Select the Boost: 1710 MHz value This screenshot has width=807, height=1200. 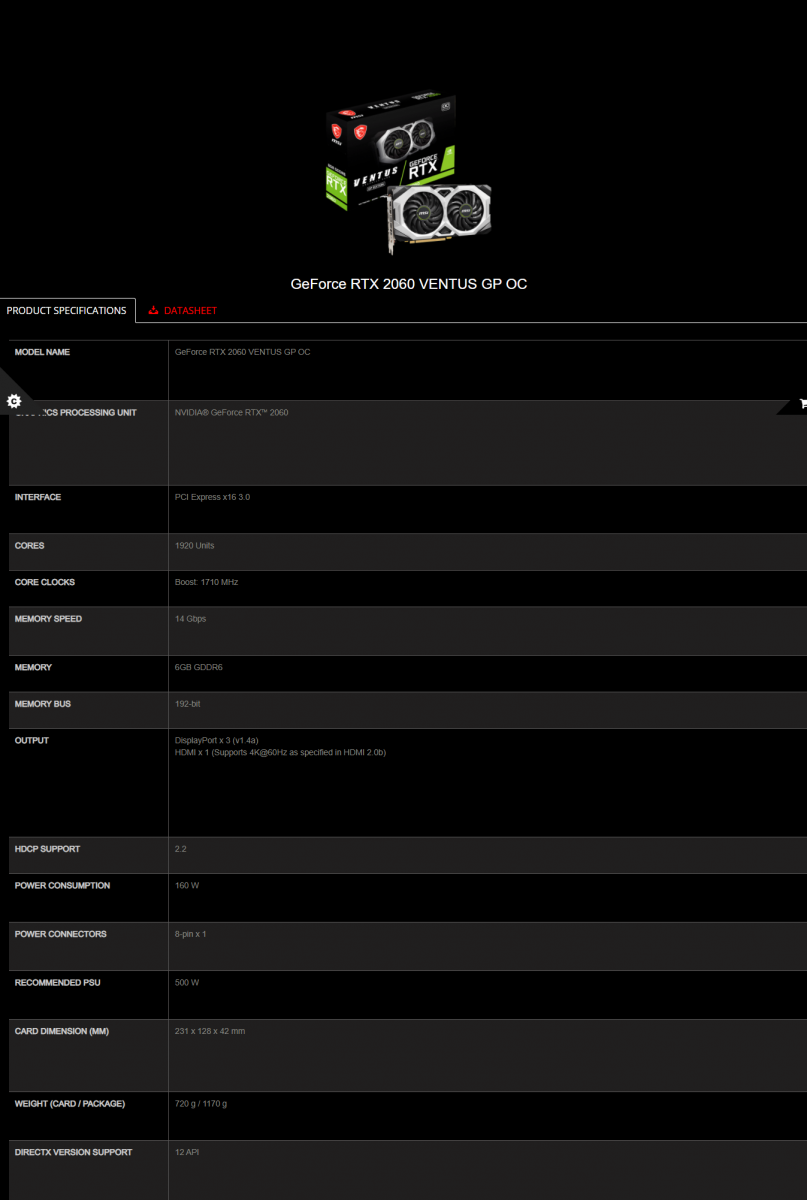point(207,582)
